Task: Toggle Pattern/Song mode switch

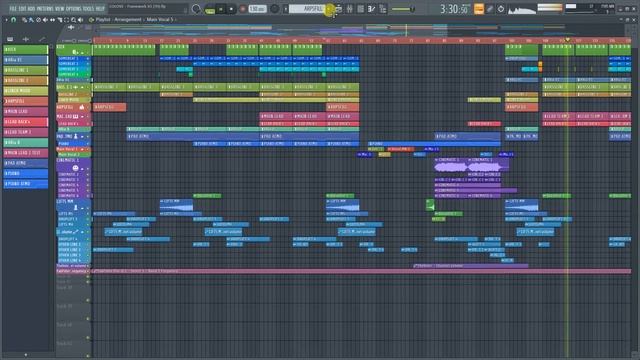Action: click(210, 9)
